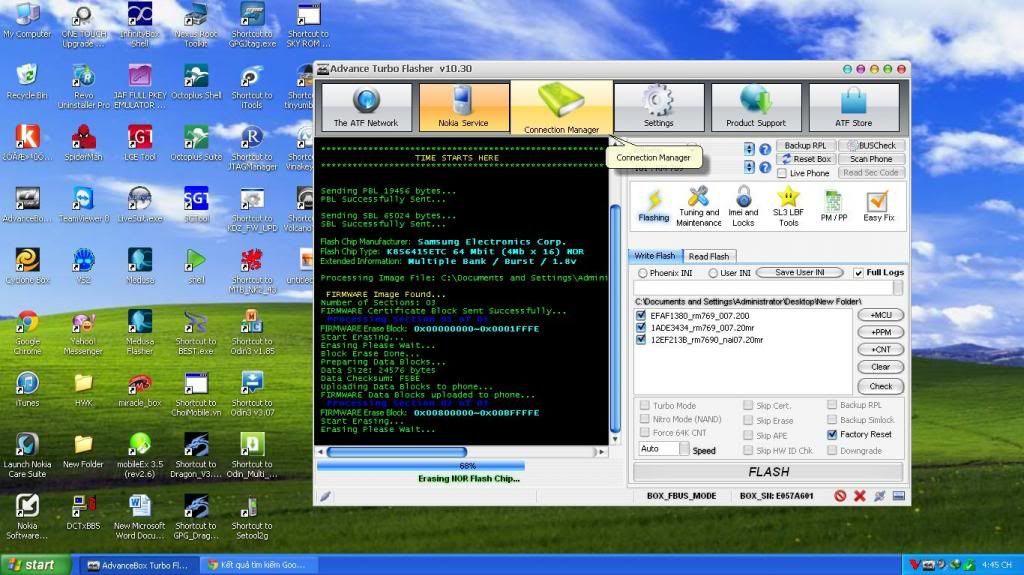The height and width of the screenshot is (575, 1024).
Task: Click the Reset Box button
Action: point(806,159)
